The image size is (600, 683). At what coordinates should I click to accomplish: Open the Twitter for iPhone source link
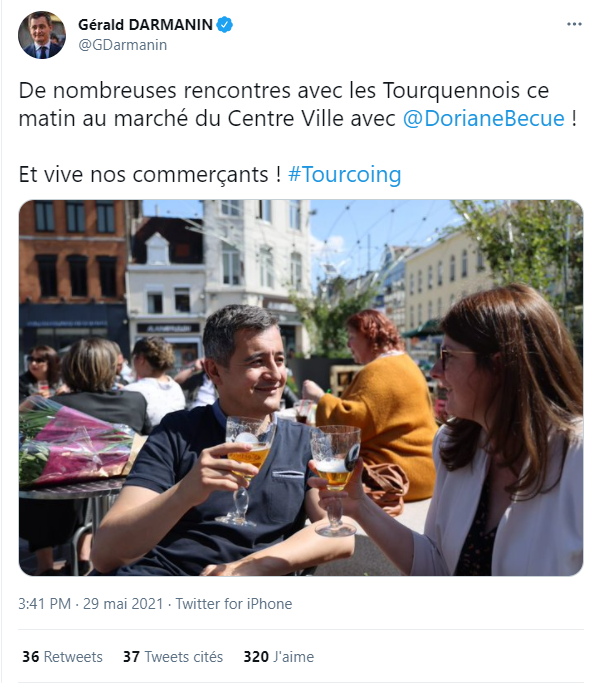pyautogui.click(x=234, y=604)
